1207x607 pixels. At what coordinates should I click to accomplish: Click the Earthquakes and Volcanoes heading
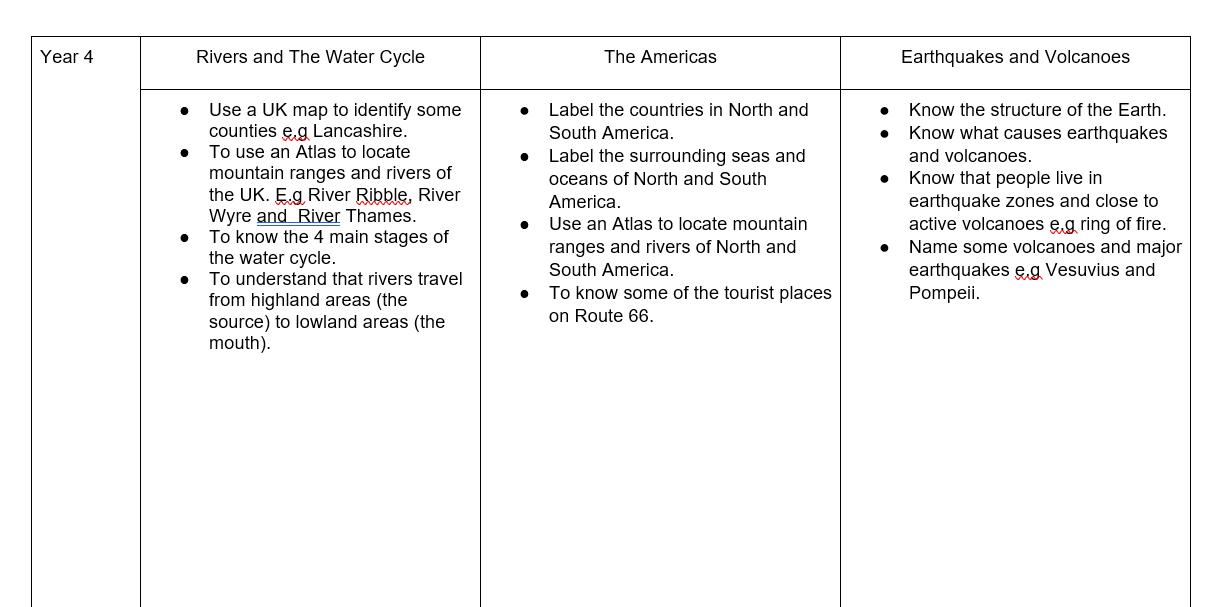click(1015, 57)
